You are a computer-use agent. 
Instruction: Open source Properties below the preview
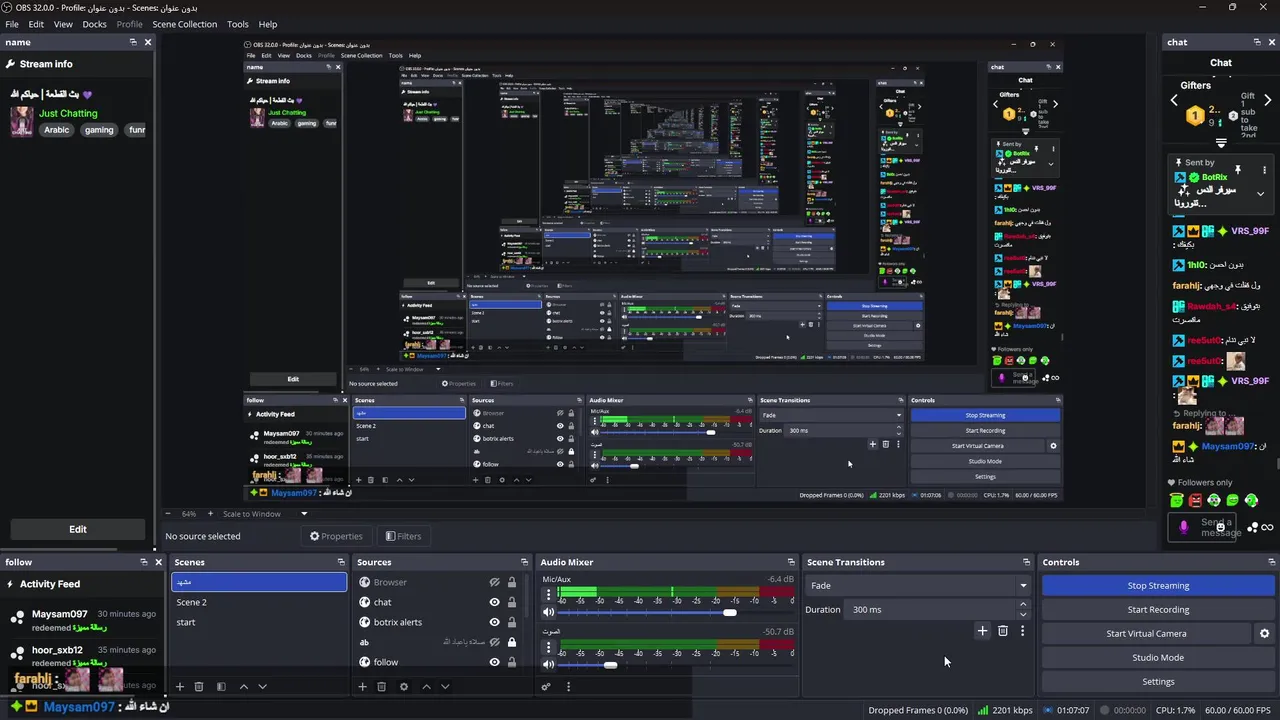click(x=336, y=536)
